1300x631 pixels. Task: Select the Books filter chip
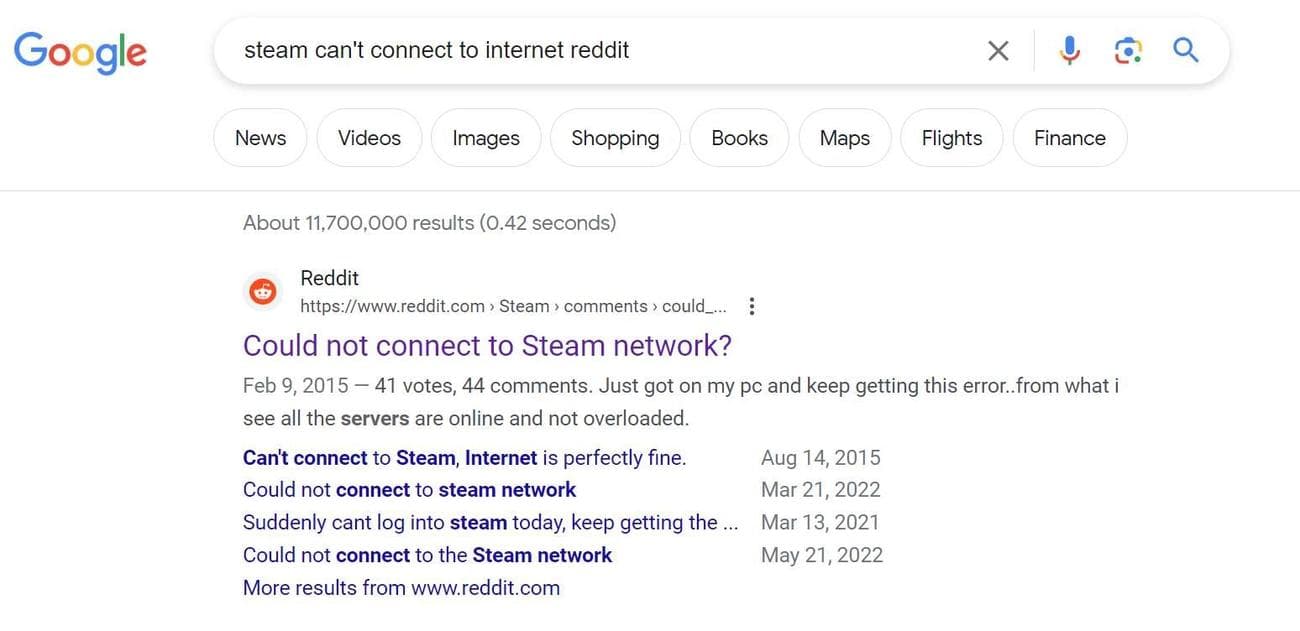tap(739, 138)
